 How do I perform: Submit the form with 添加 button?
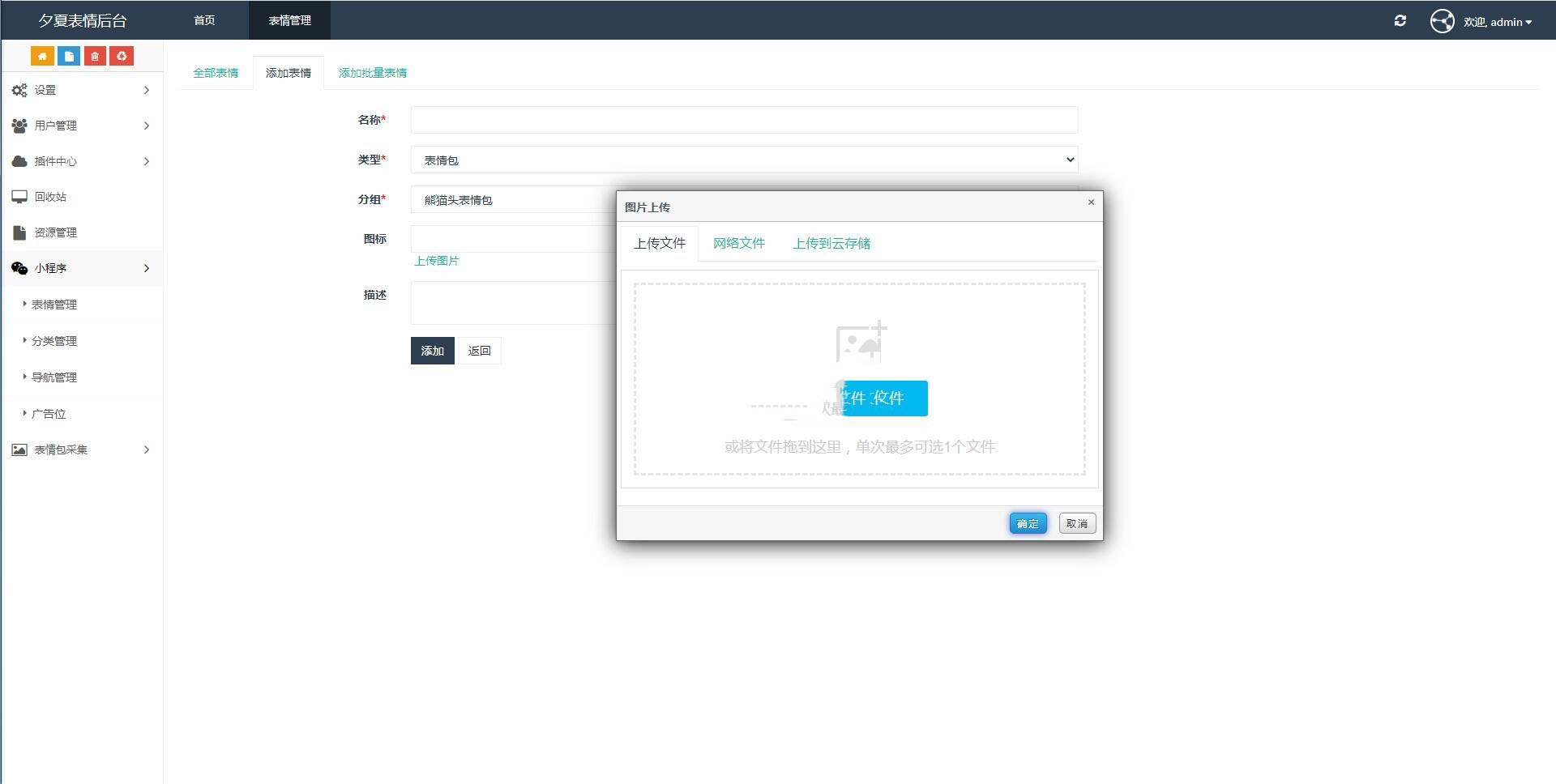click(x=432, y=351)
